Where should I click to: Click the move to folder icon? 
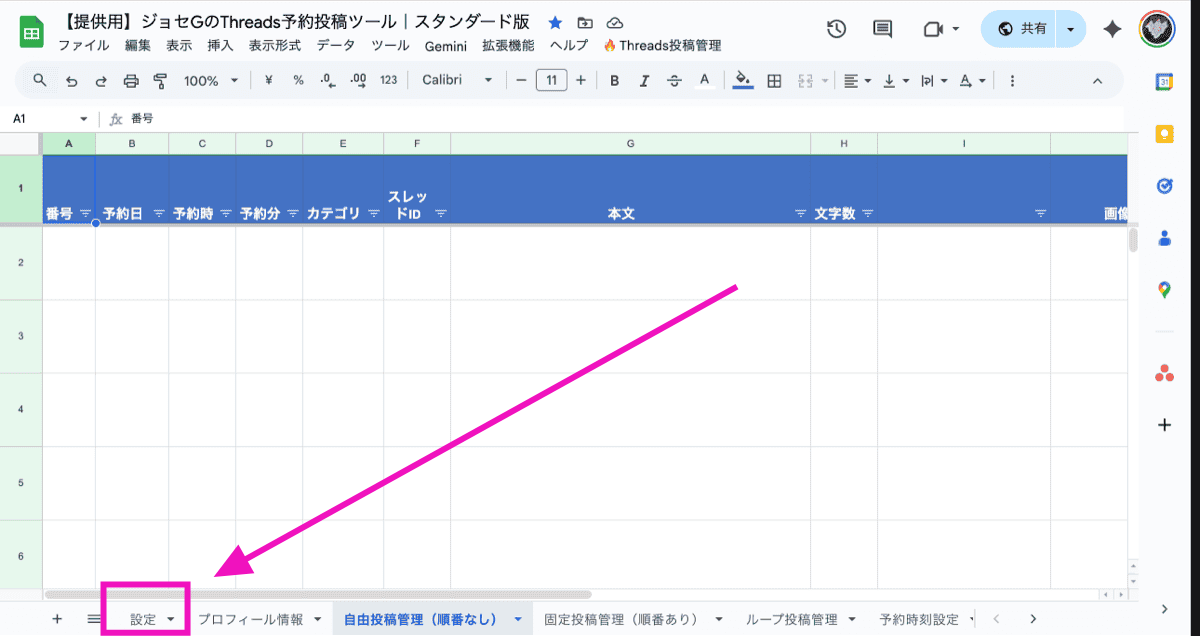click(585, 22)
